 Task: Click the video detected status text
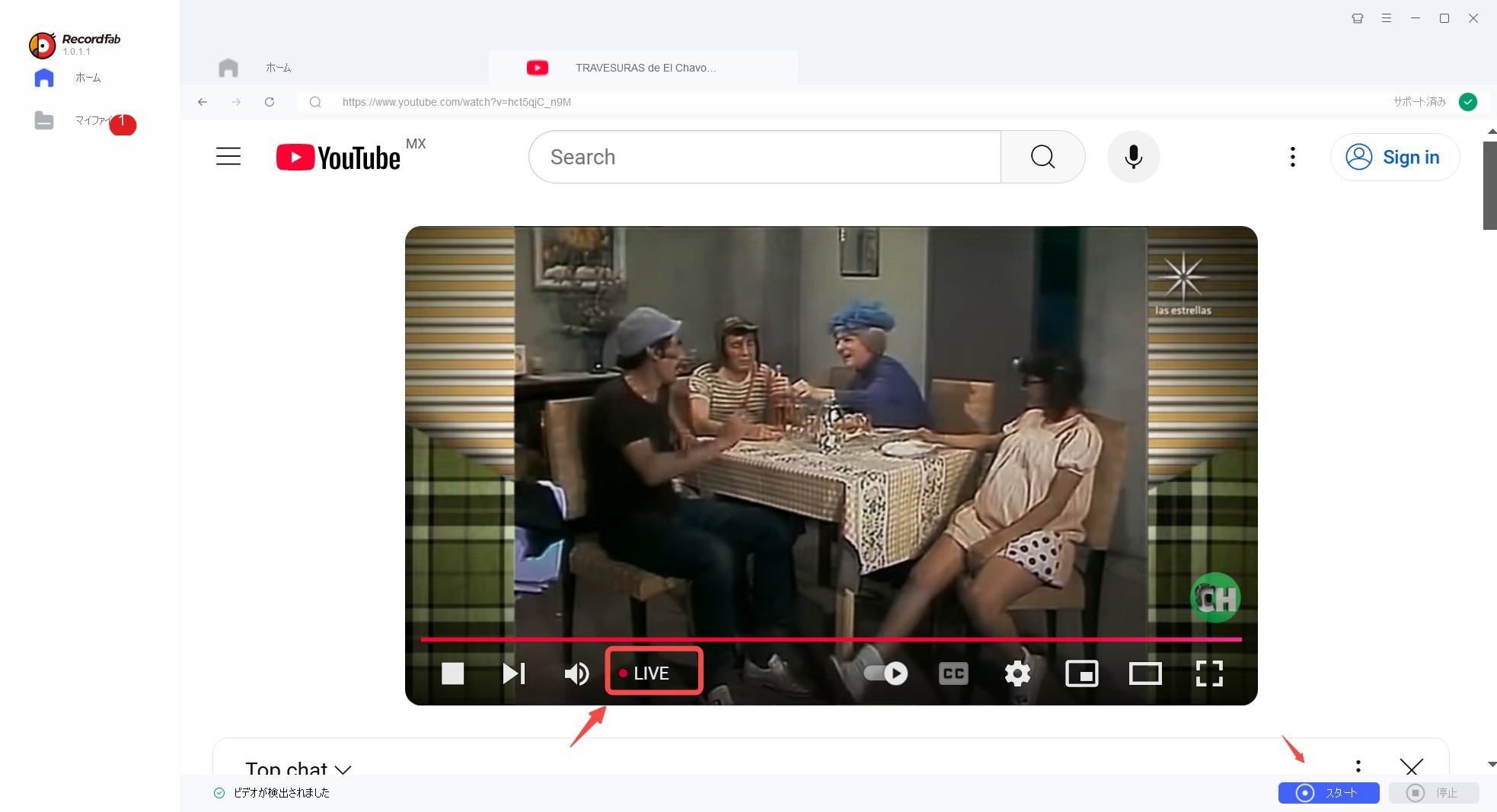pos(282,793)
